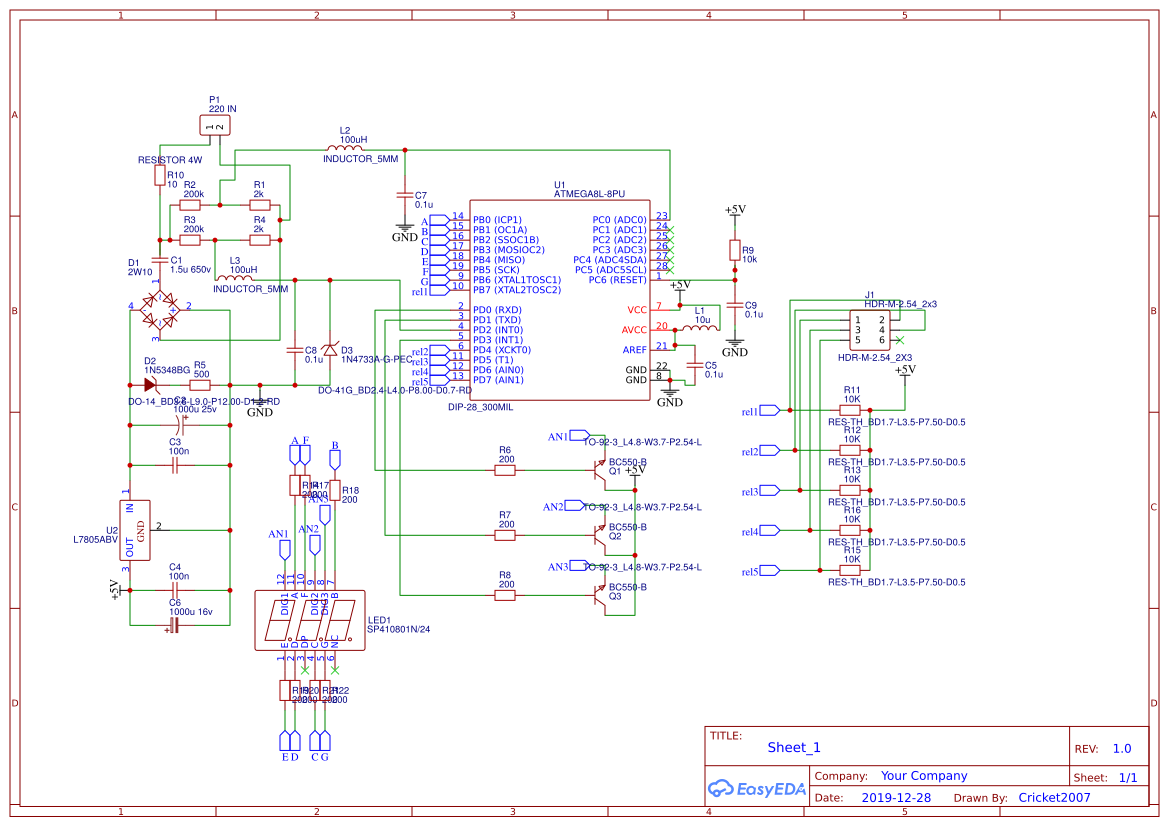
Task: Click the rel5 net port beside R15
Action: [x=769, y=570]
